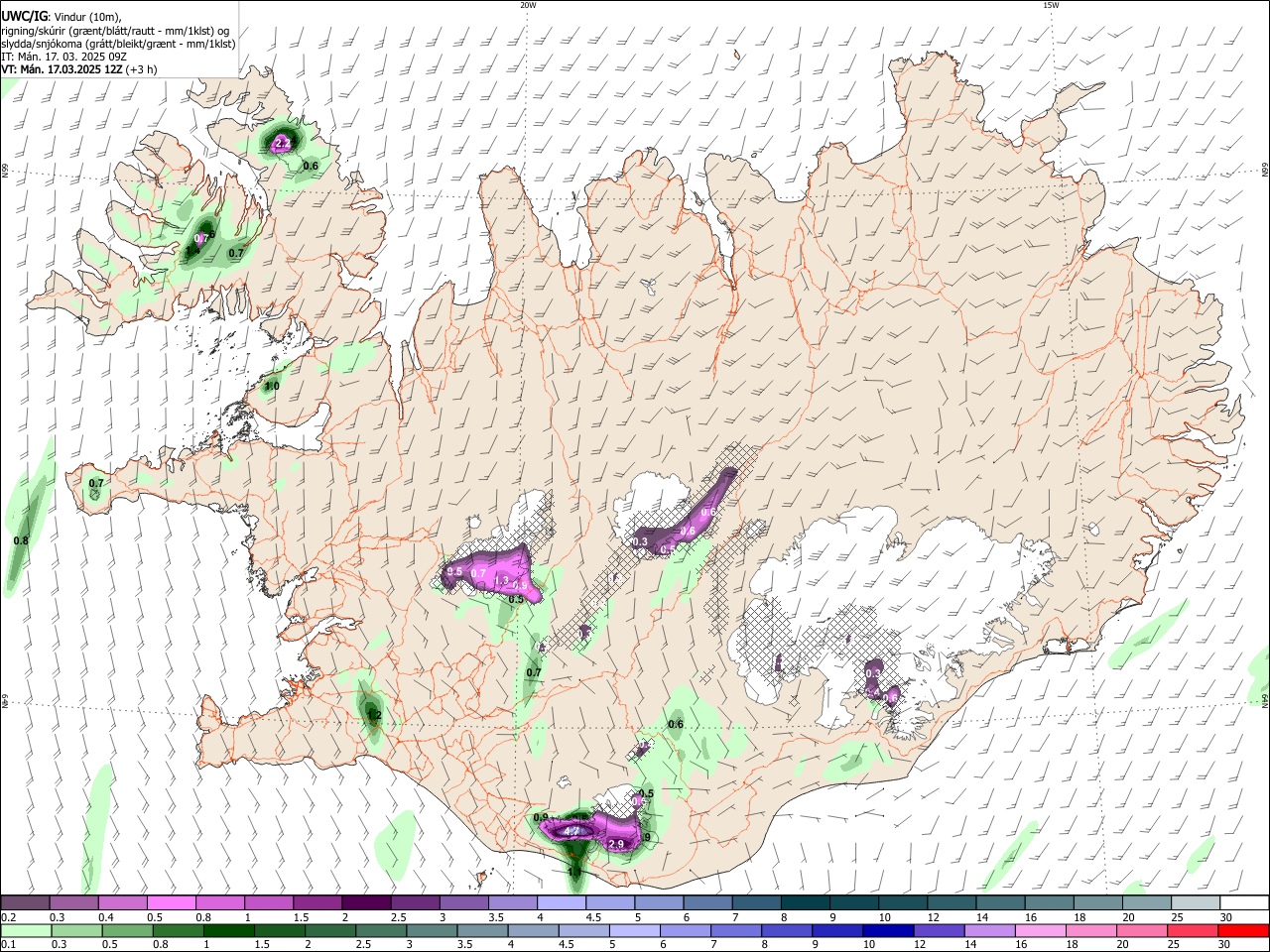Click the 'IT: Mán. 17. 03. 2025 09Z' init time line
The height and width of the screenshot is (952, 1270).
[x=63, y=57]
